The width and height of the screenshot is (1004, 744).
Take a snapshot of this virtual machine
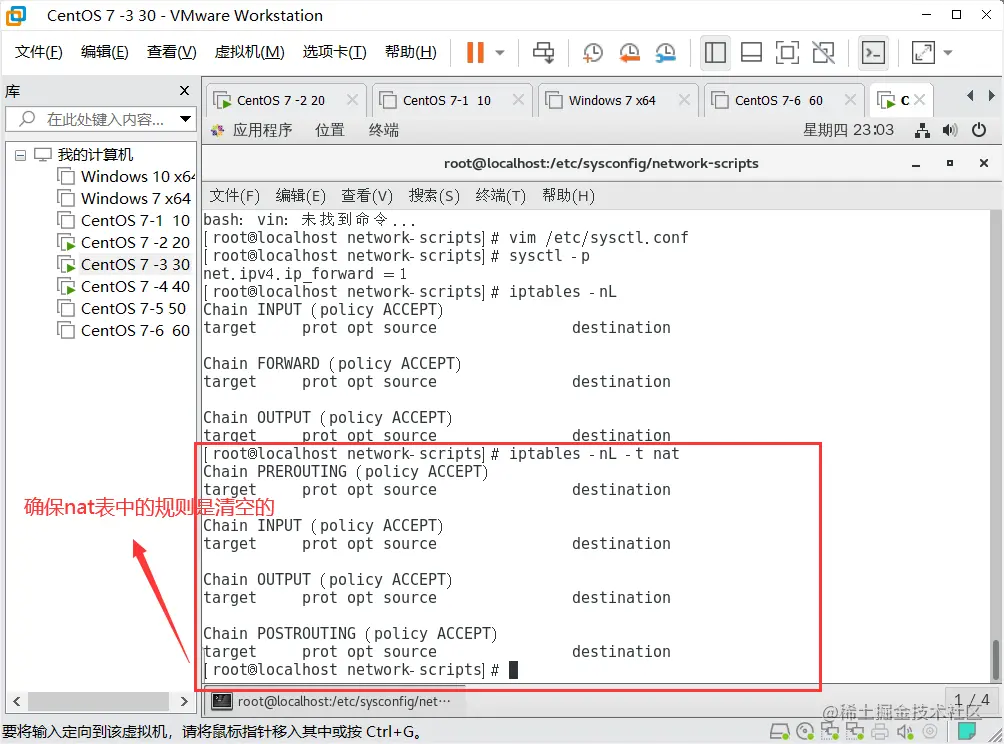592,52
